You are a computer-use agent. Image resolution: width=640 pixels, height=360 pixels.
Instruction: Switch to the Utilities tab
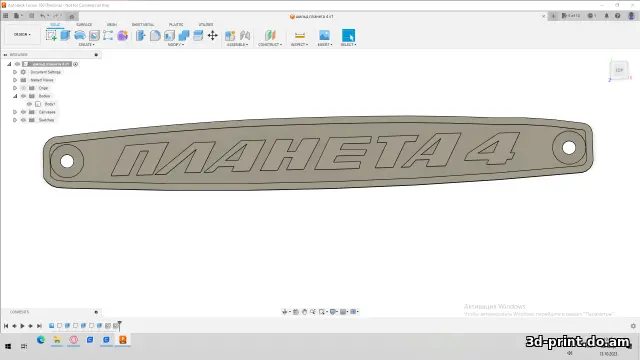(x=206, y=24)
